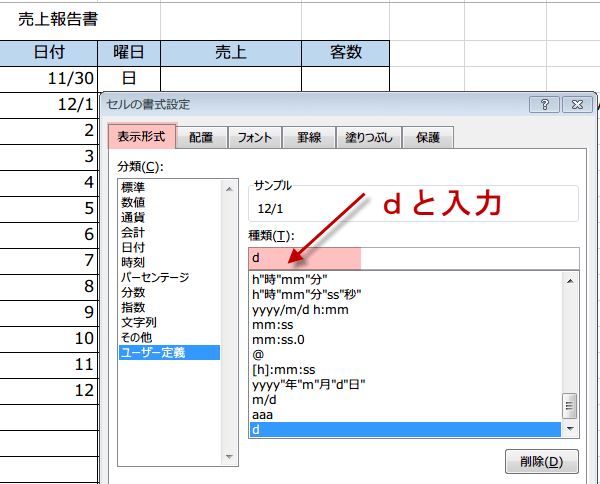Switch to the 配置 tab
Screen dimensions: 600x484
coord(201,137)
